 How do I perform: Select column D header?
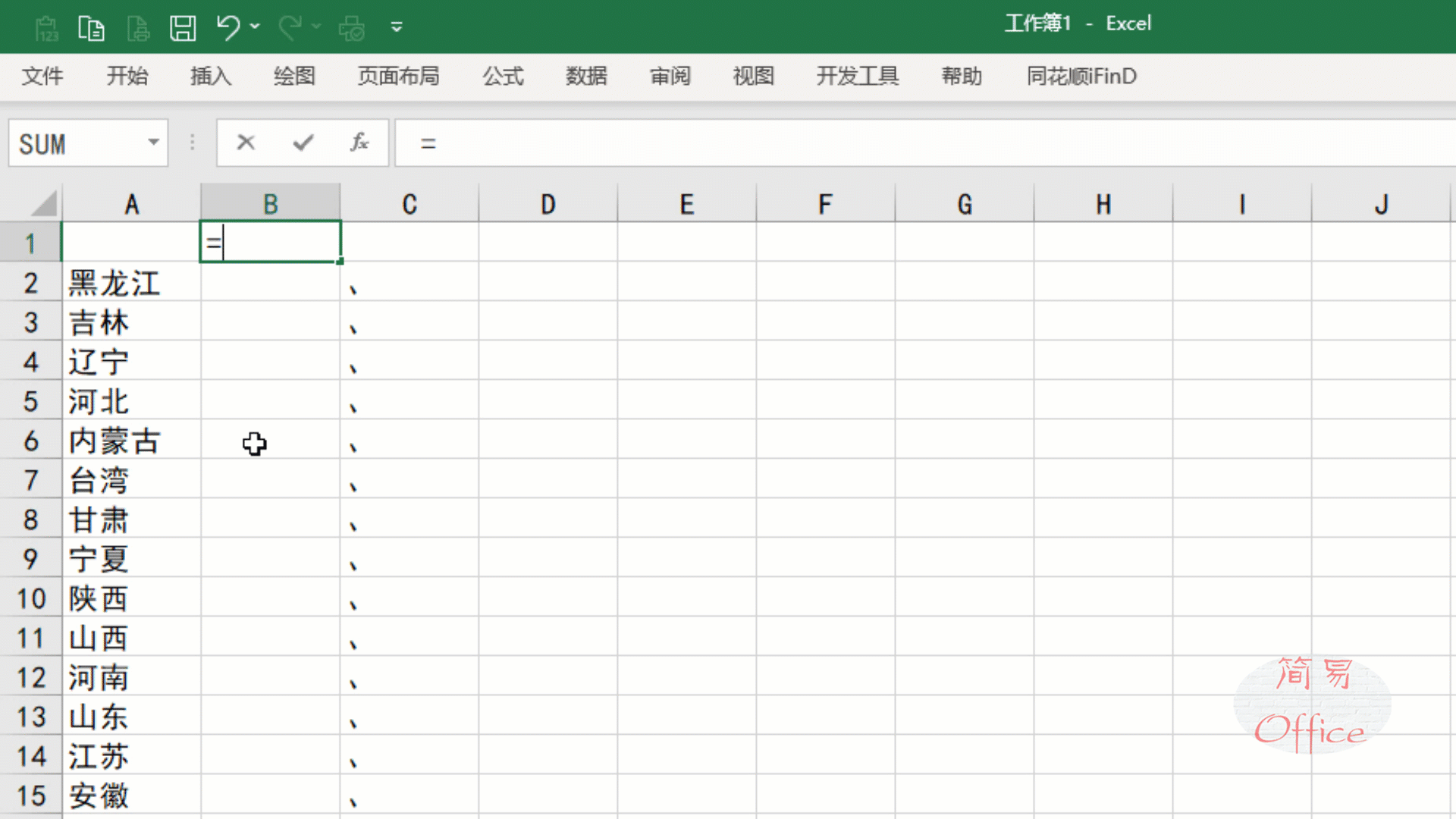point(548,204)
